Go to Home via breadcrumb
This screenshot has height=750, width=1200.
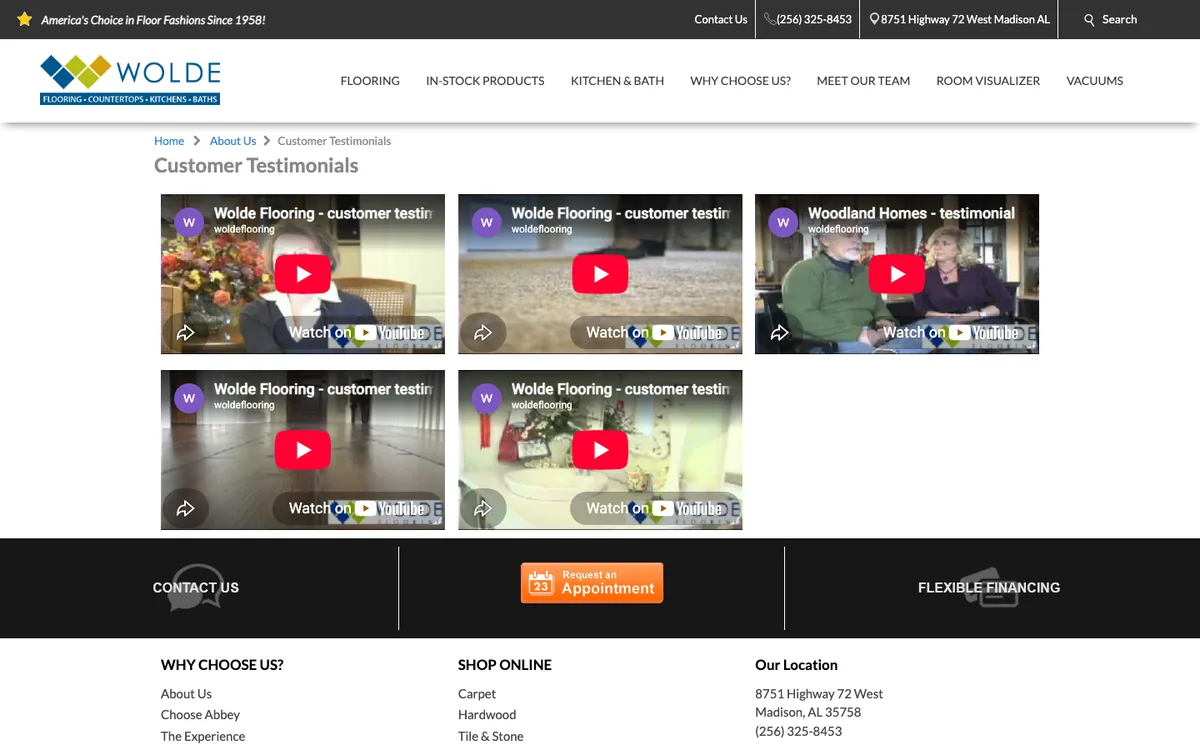point(169,141)
